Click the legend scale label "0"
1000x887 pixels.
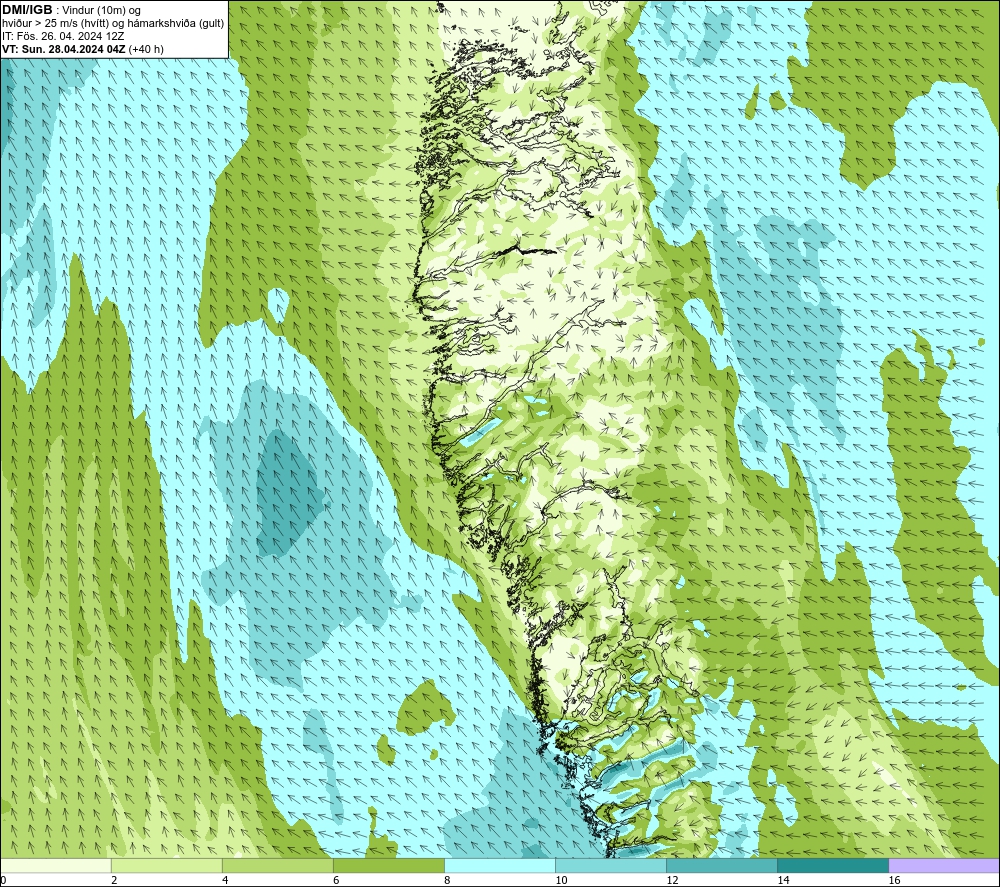[3, 880]
